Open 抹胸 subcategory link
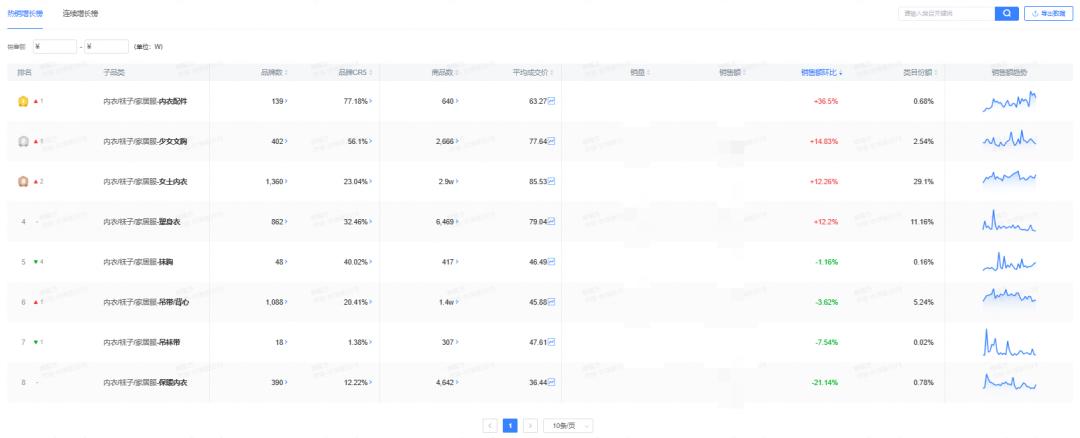The width and height of the screenshot is (1080, 438). pyautogui.click(x=166, y=262)
